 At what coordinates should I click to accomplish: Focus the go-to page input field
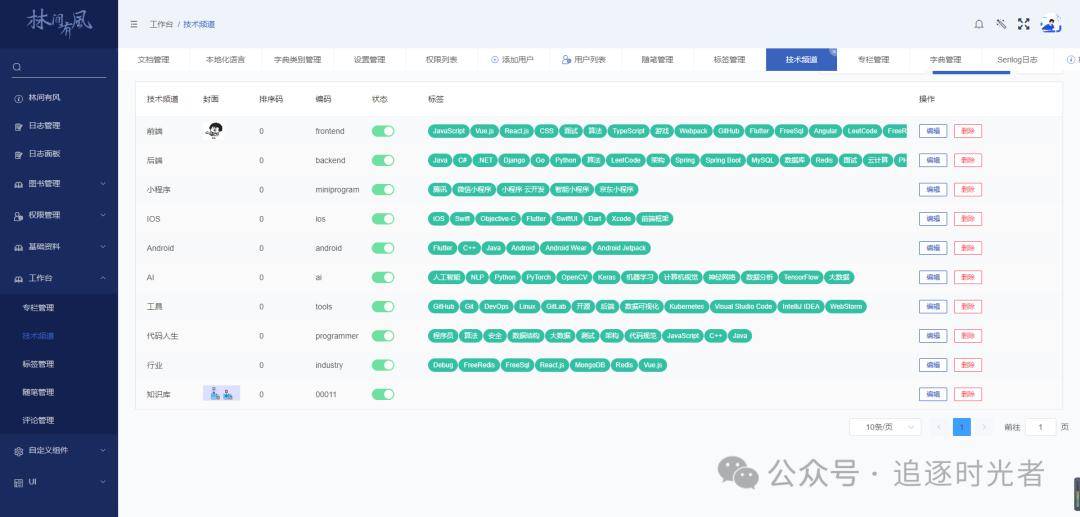click(1041, 427)
